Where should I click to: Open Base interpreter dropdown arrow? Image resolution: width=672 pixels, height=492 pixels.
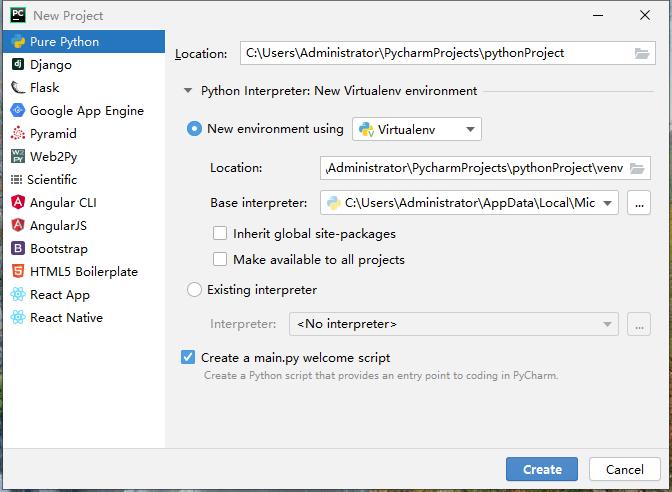[607, 203]
